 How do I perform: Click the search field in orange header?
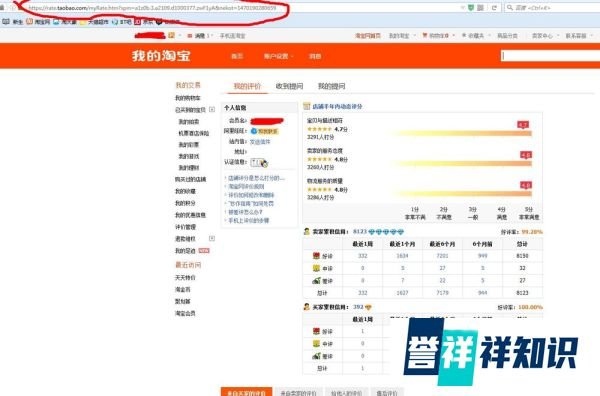click(550, 56)
